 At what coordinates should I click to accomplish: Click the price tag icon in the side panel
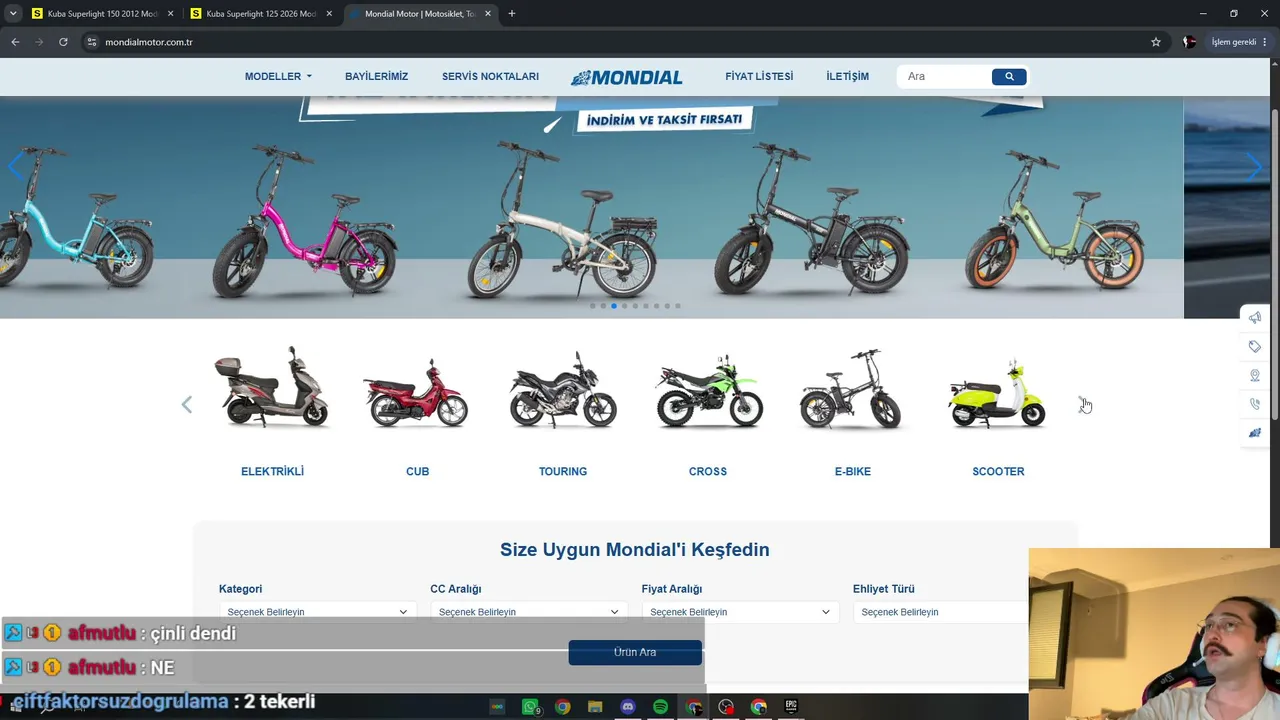[x=1254, y=347]
